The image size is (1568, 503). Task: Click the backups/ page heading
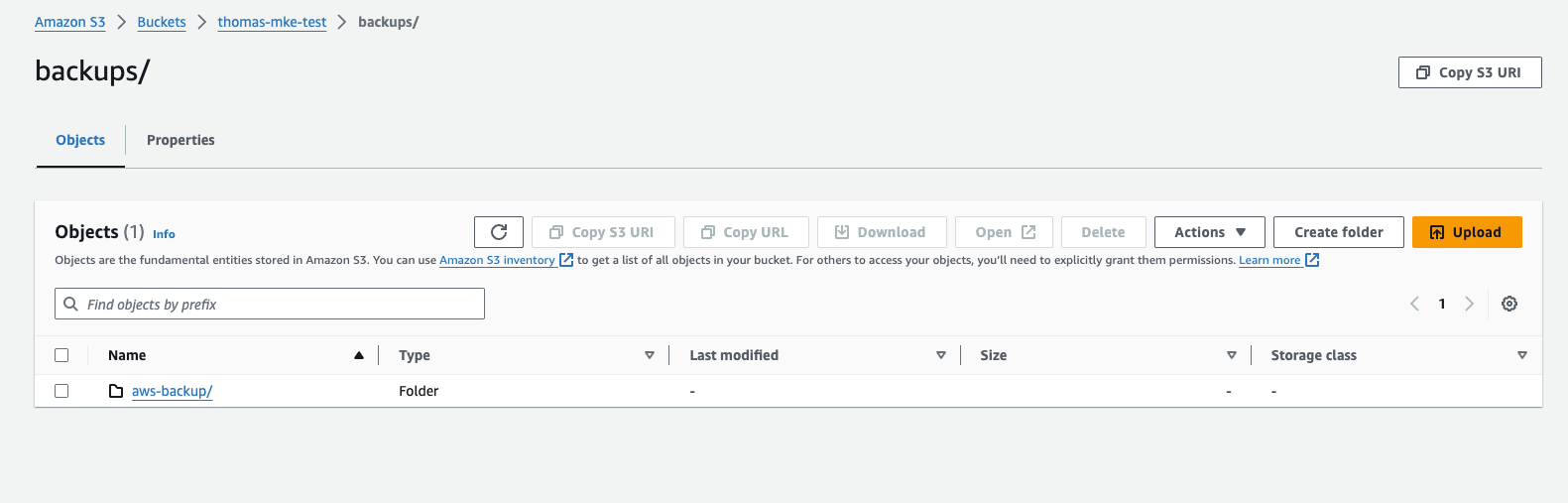92,71
